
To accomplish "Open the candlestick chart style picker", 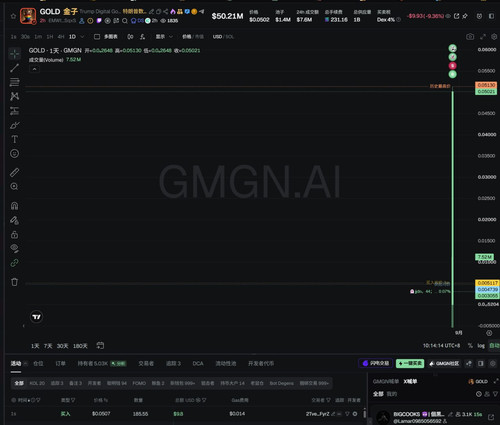I will coord(130,37).
